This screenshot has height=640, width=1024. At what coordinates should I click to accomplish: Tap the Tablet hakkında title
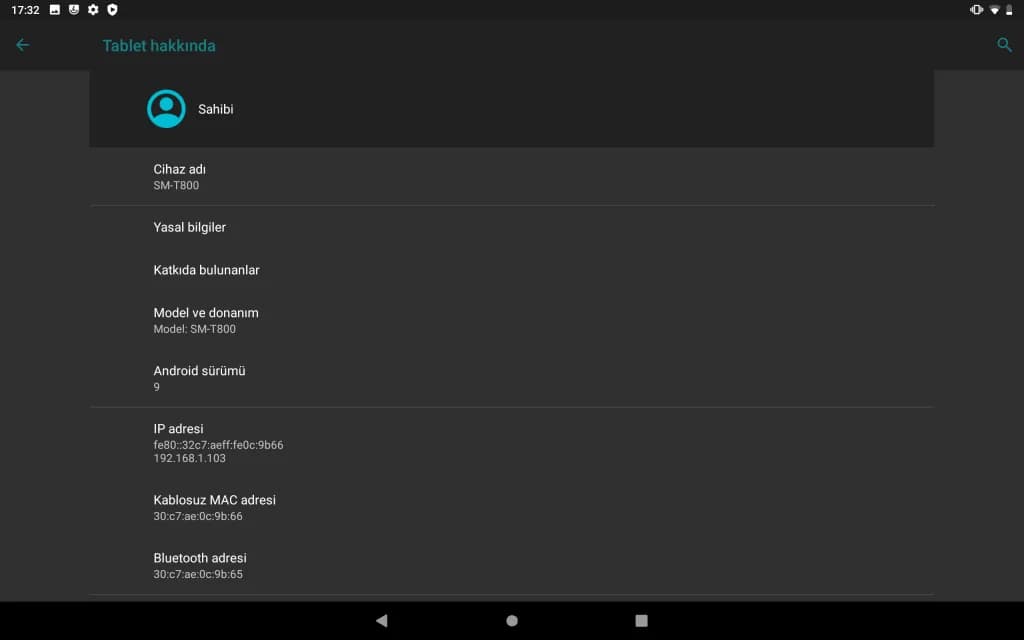159,46
